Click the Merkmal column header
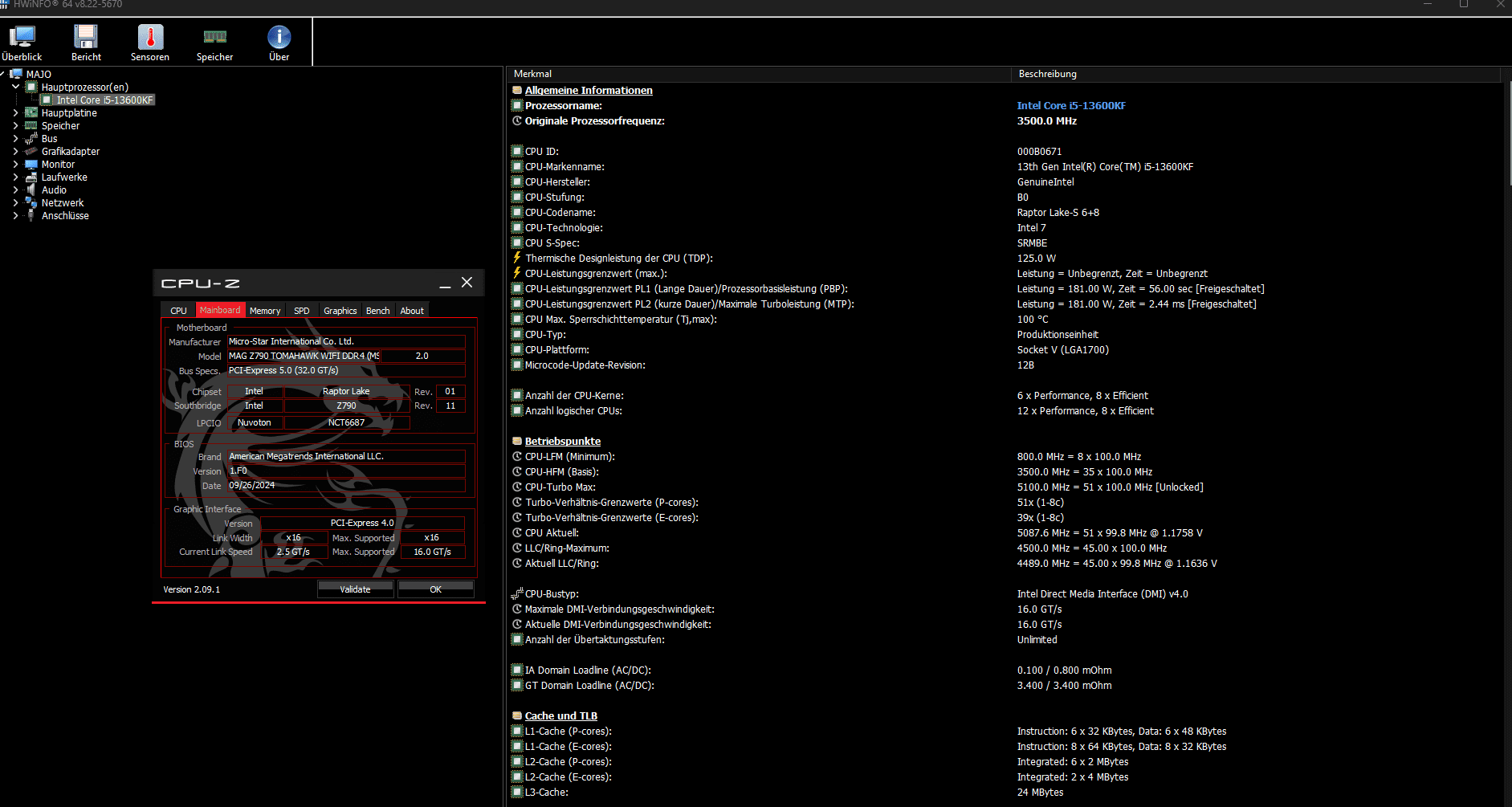1512x807 pixels. (x=759, y=74)
